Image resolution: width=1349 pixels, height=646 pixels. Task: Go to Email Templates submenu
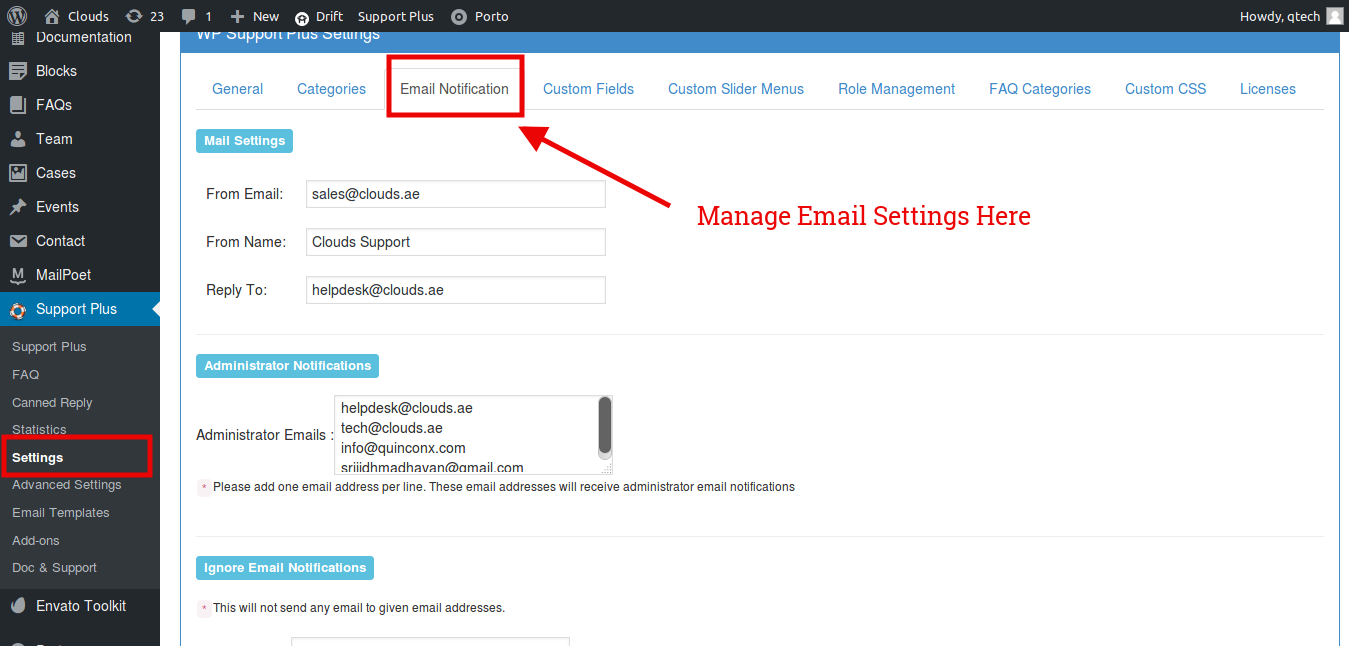click(x=61, y=513)
